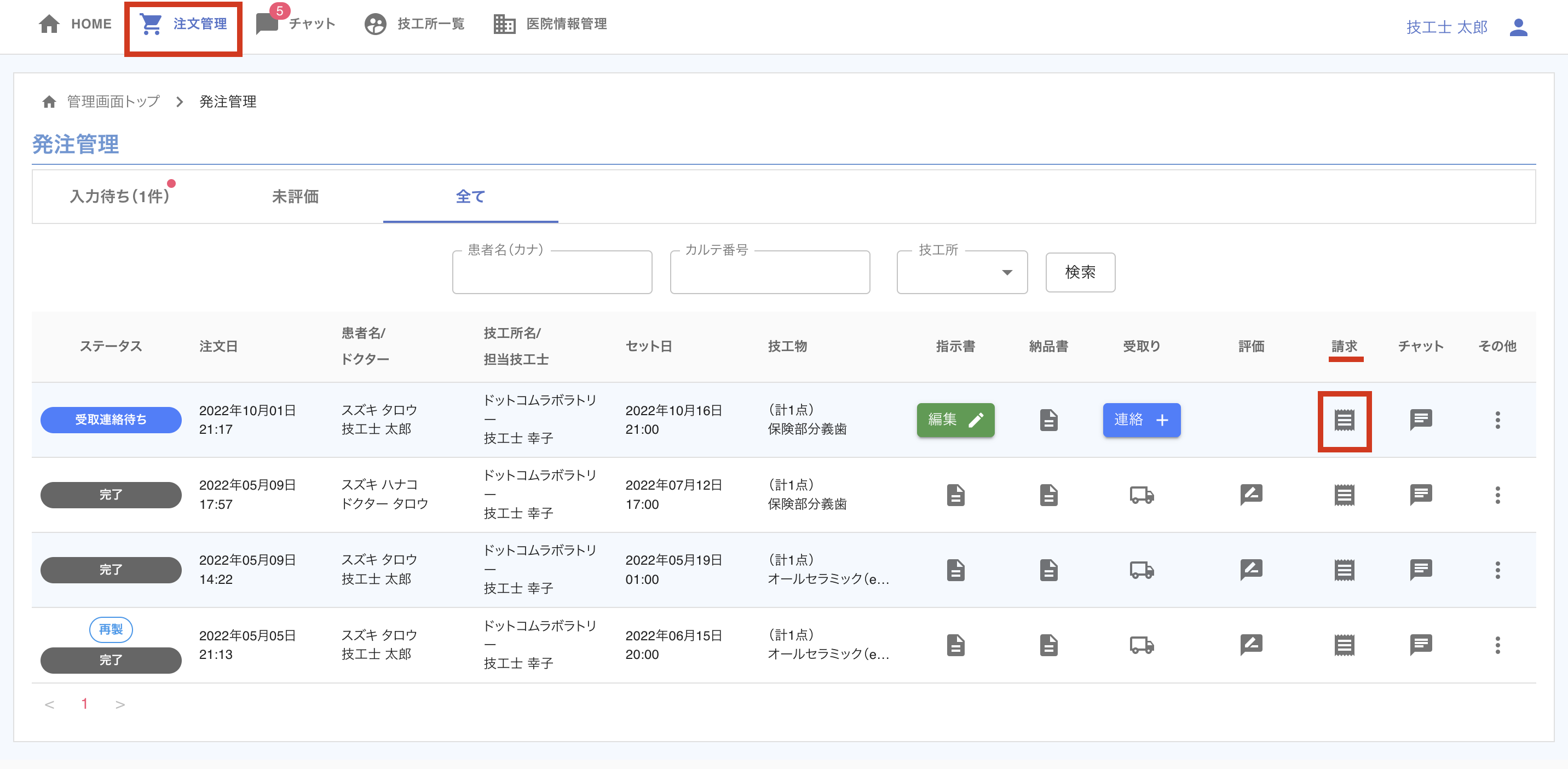Open evaluation icon in 2022年05月05日 order row

coord(1251,645)
